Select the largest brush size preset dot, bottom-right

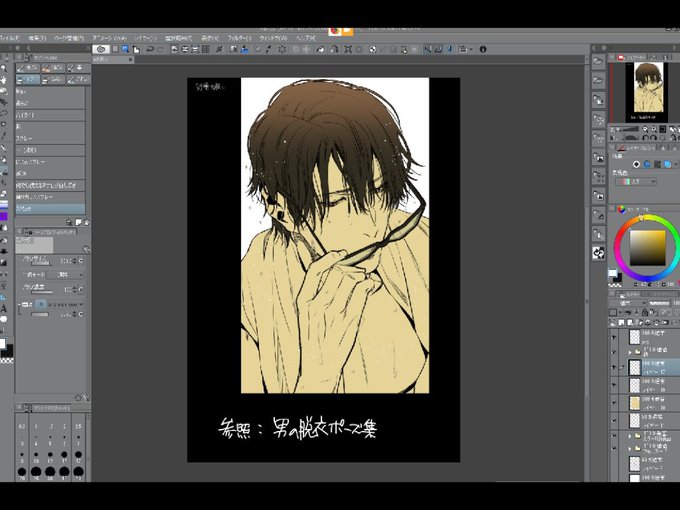pos(78,471)
